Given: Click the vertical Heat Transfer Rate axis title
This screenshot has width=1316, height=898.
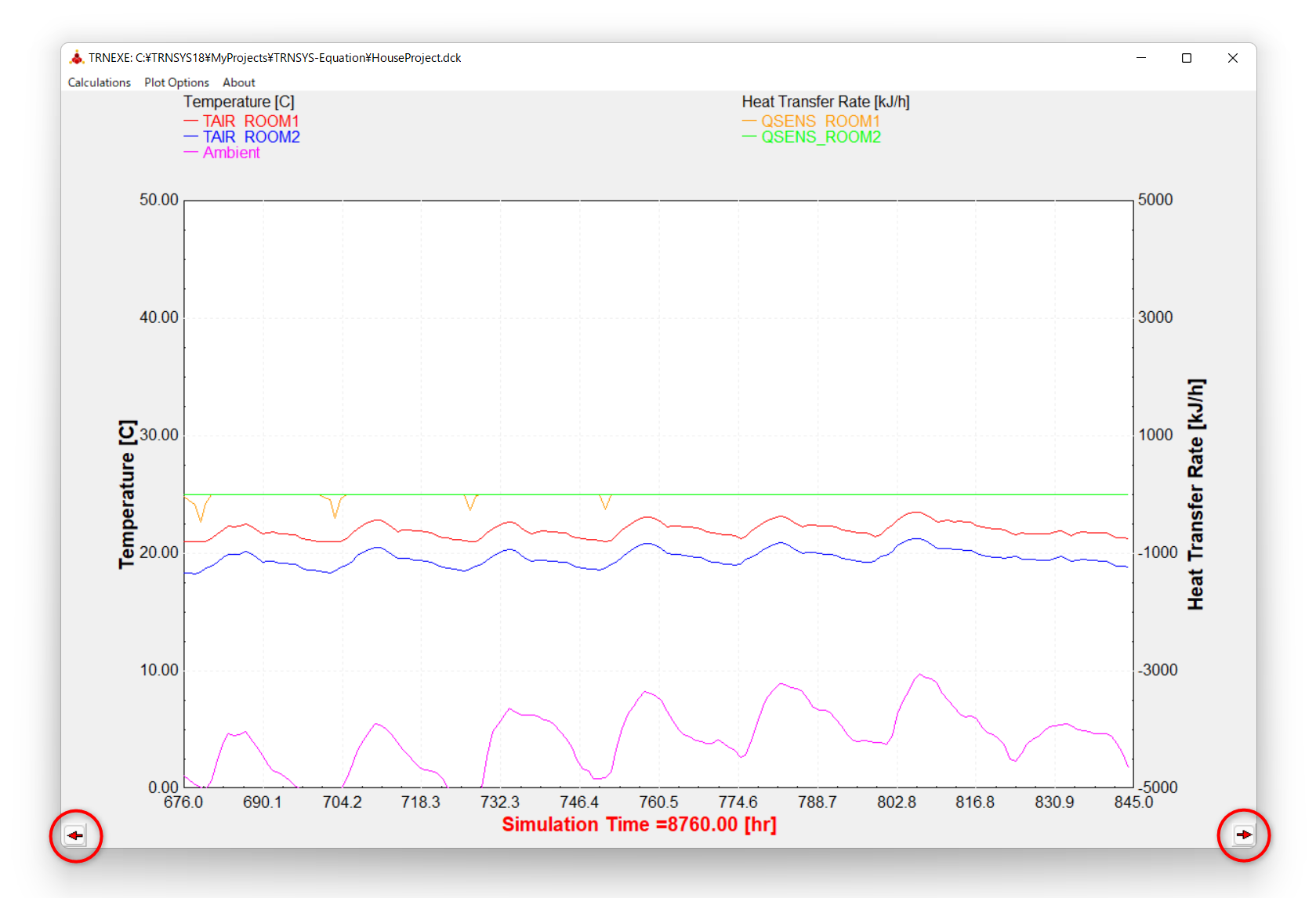Looking at the screenshot, I should (1195, 494).
